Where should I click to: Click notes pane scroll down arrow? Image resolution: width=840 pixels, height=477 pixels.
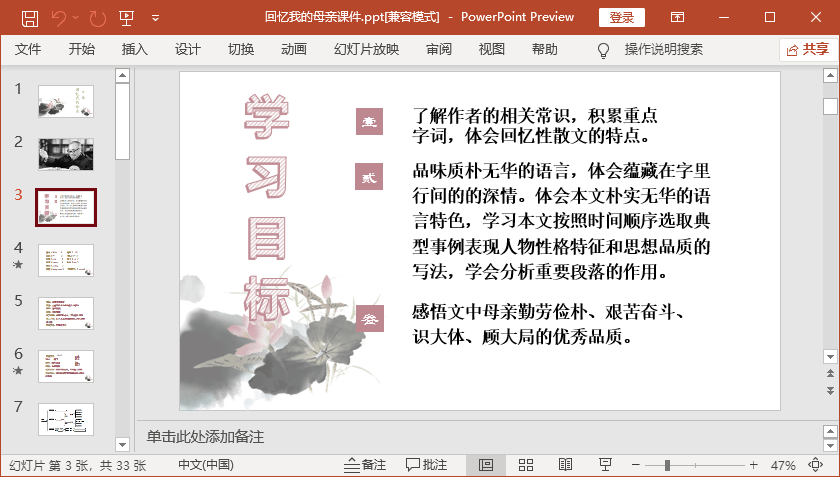click(830, 445)
